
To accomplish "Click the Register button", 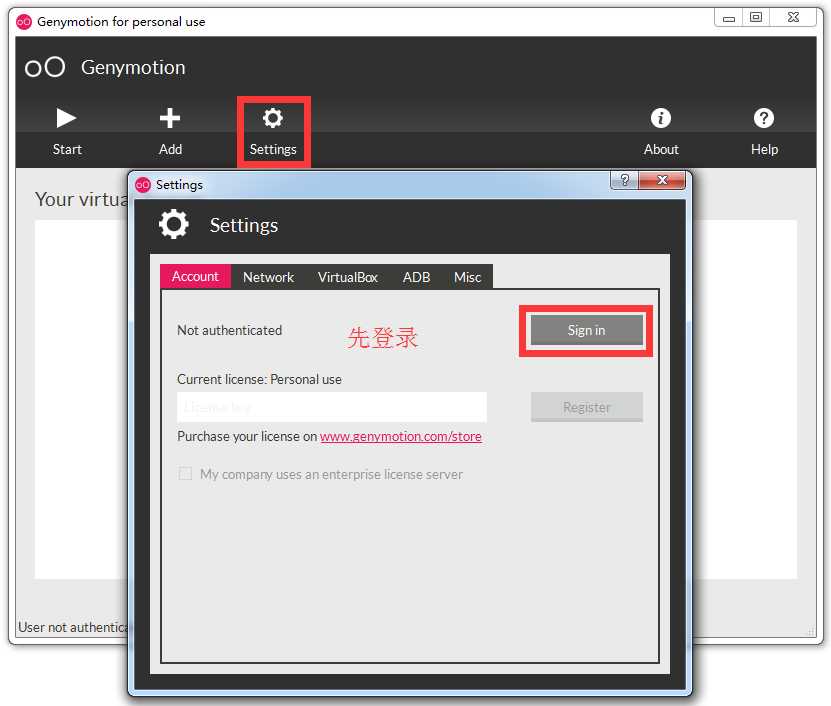I will click(x=587, y=407).
